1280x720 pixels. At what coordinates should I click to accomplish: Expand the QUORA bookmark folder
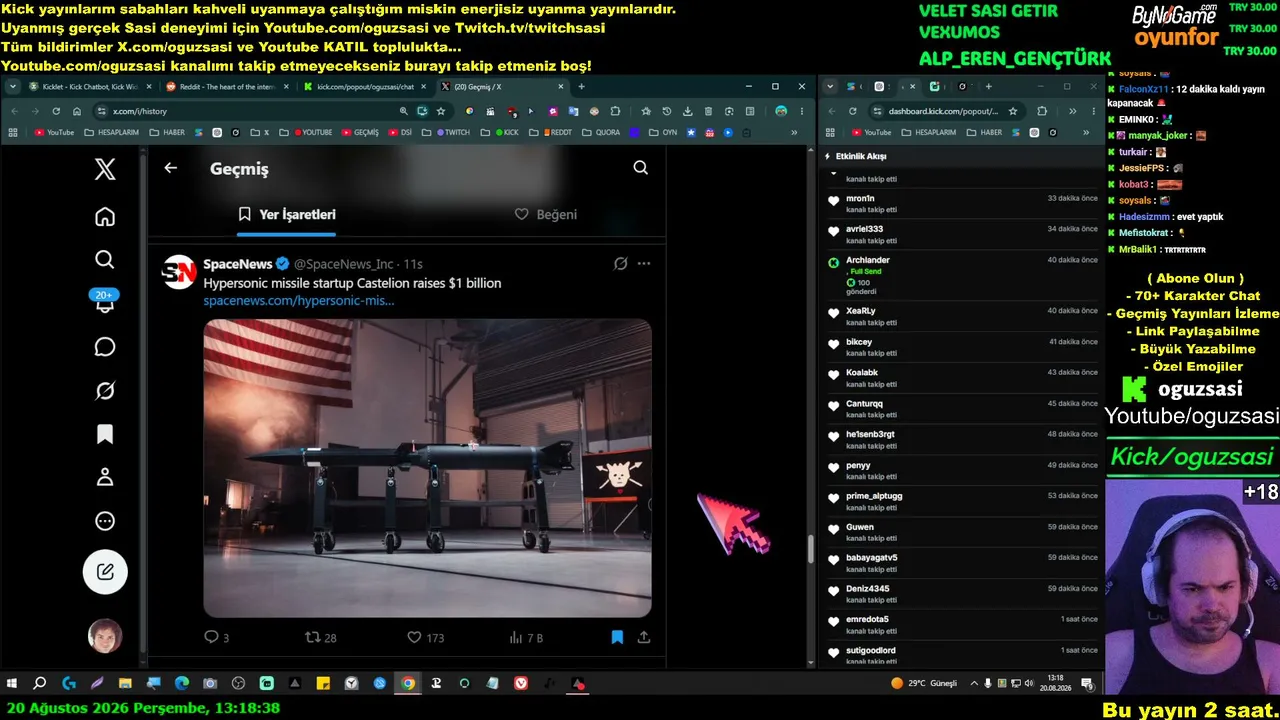coord(600,132)
